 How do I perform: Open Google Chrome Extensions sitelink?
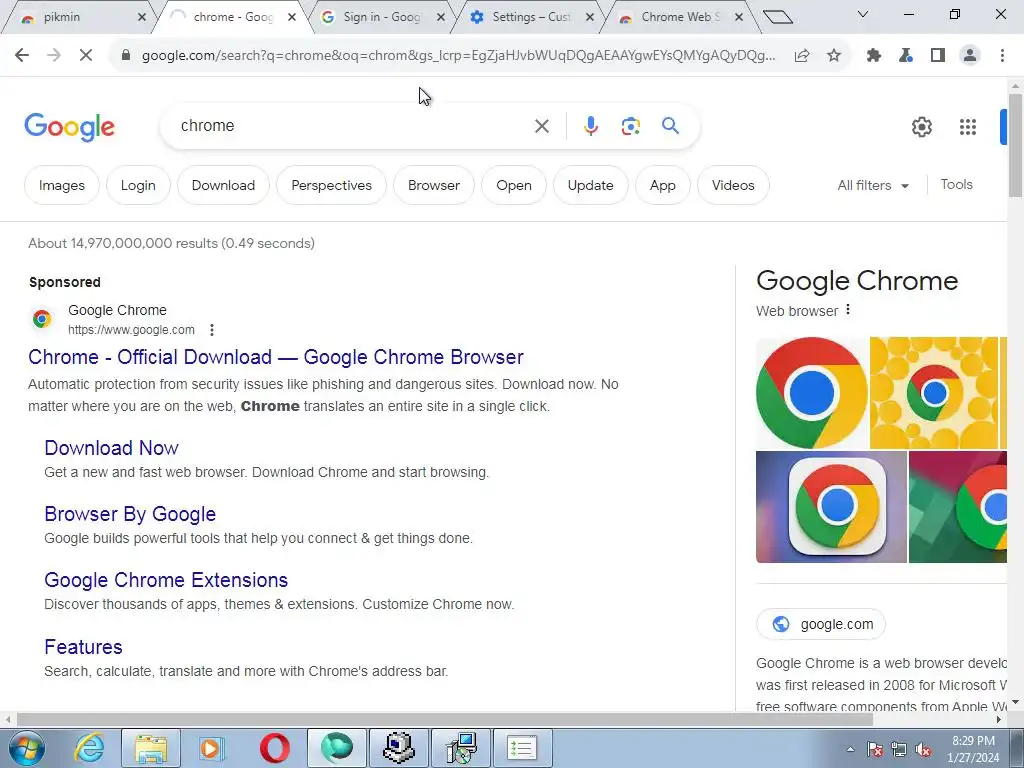[x=166, y=580]
